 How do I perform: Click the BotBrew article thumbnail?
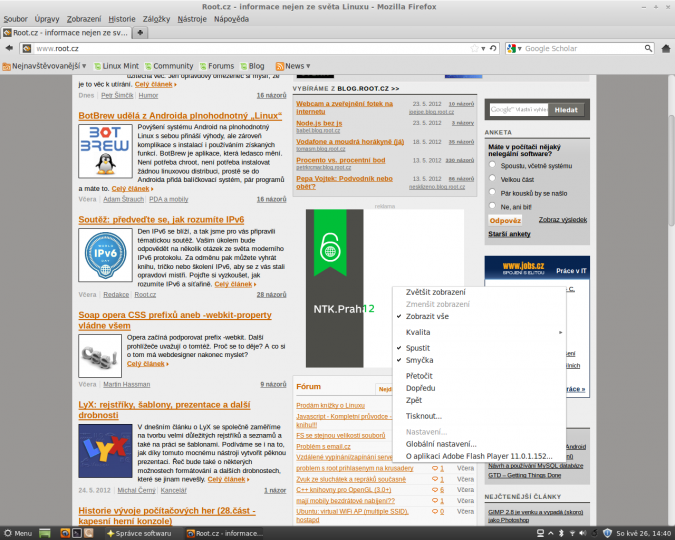coord(105,151)
